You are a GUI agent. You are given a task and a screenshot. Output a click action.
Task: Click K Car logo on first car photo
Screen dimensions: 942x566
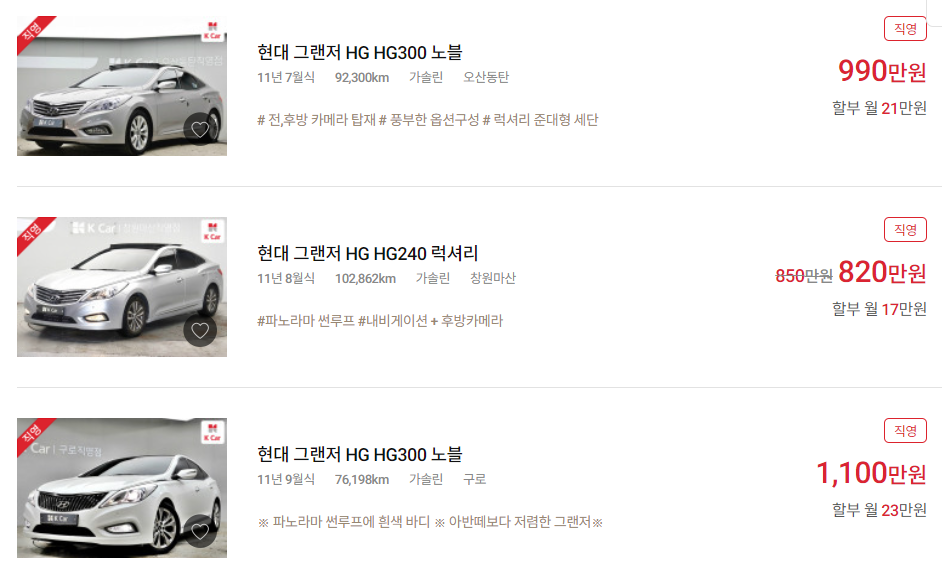click(x=213, y=30)
